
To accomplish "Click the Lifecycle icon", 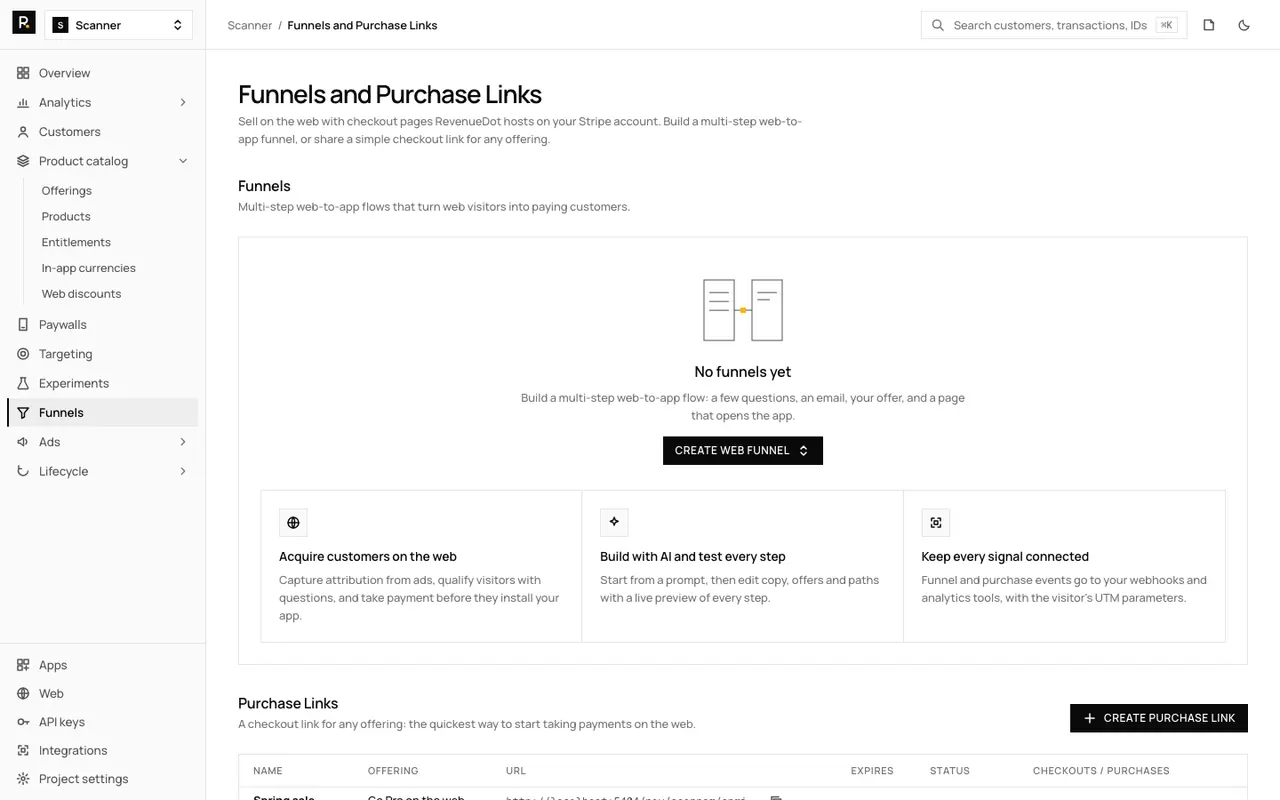I will [x=23, y=471].
